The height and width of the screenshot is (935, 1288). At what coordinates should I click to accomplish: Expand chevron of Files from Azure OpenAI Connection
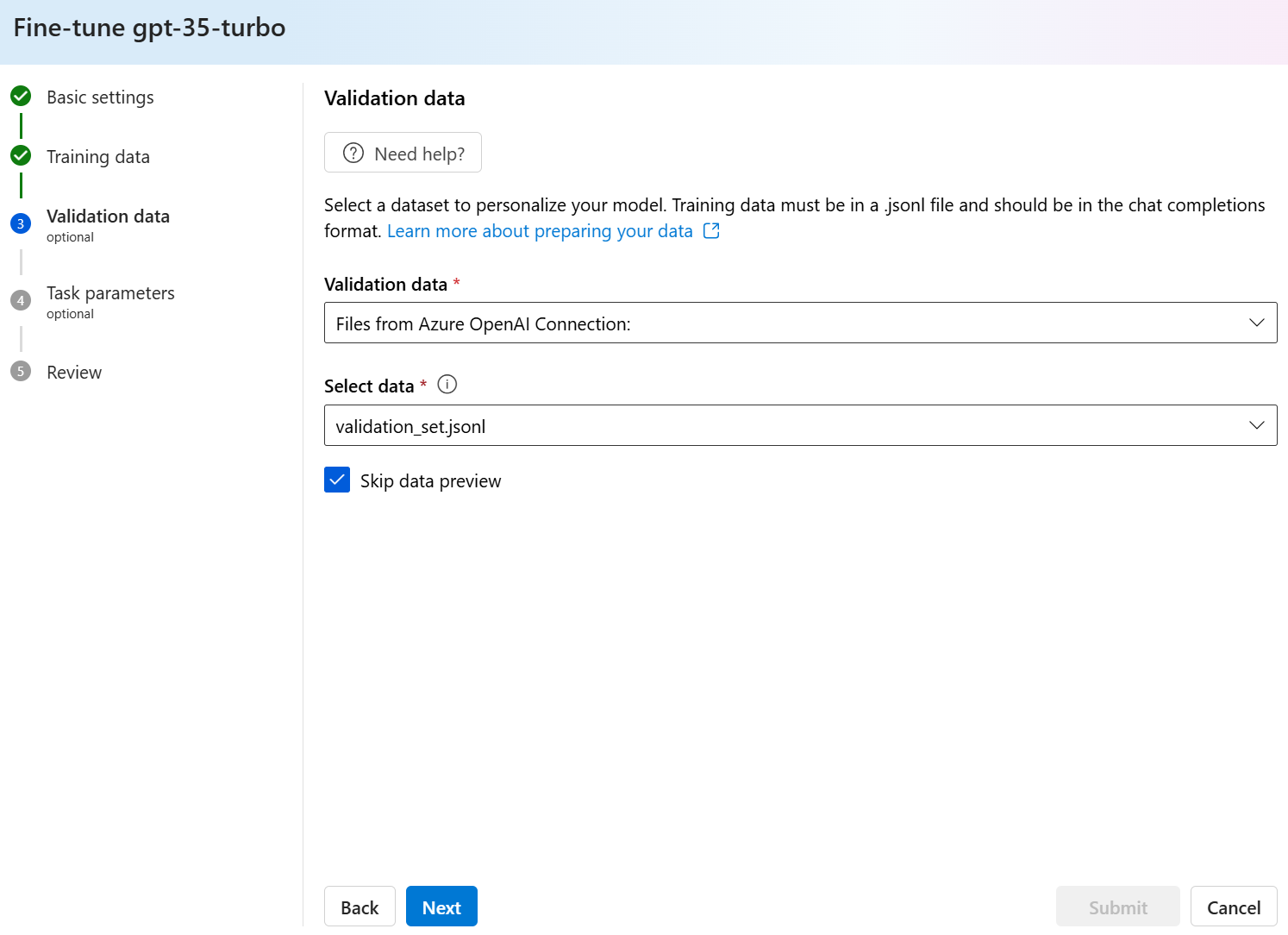pos(1257,323)
